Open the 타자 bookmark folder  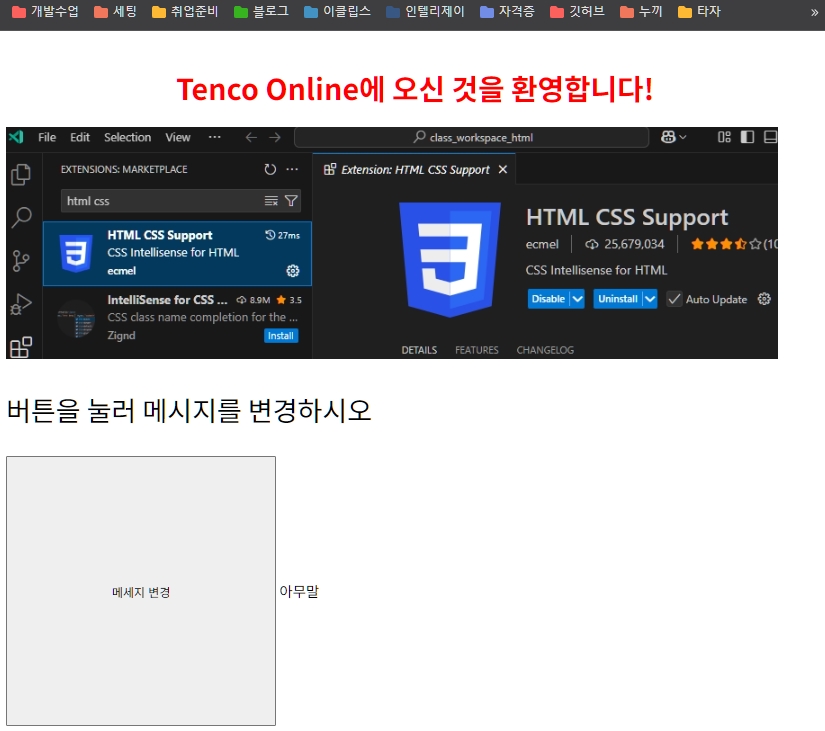[x=699, y=12]
